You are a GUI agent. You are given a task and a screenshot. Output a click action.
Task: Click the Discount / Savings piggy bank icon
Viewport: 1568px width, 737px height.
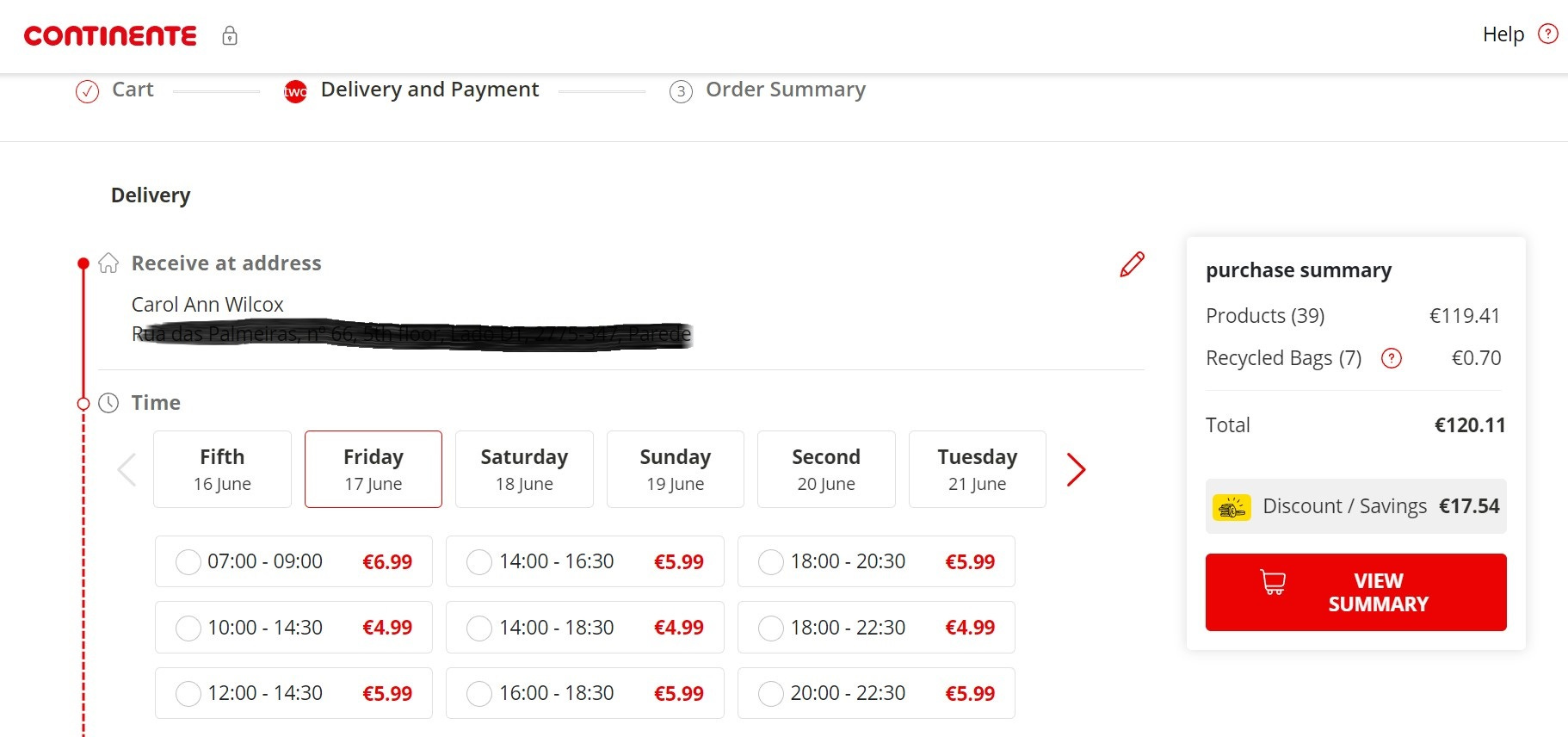click(1232, 507)
